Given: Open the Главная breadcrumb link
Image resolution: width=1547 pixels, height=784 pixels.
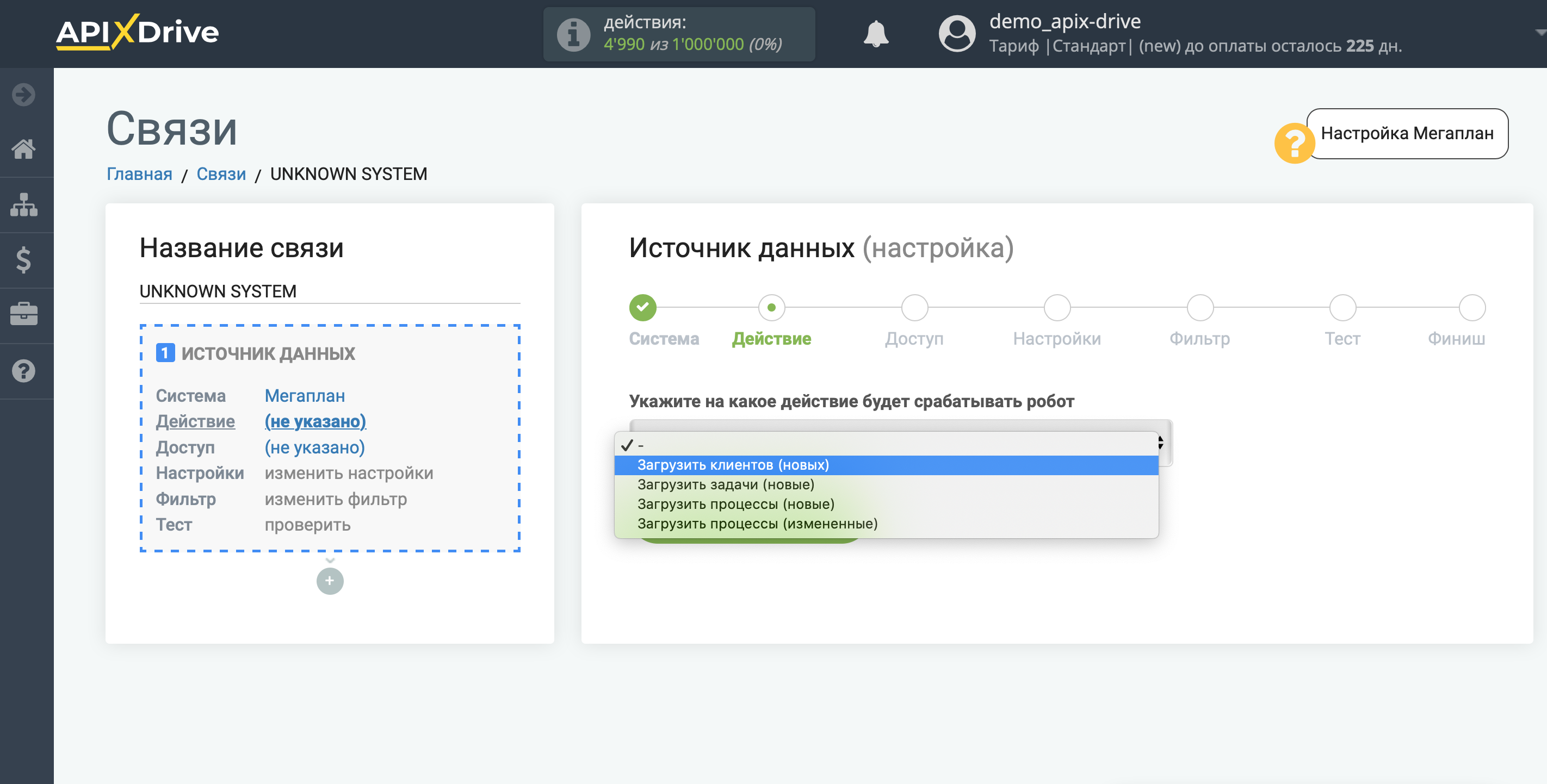Looking at the screenshot, I should 139,174.
